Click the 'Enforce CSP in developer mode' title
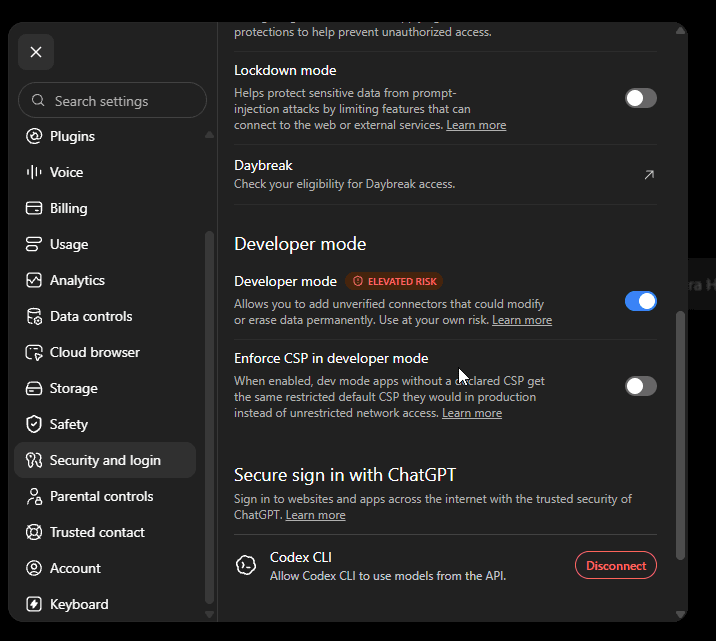 pyautogui.click(x=331, y=358)
